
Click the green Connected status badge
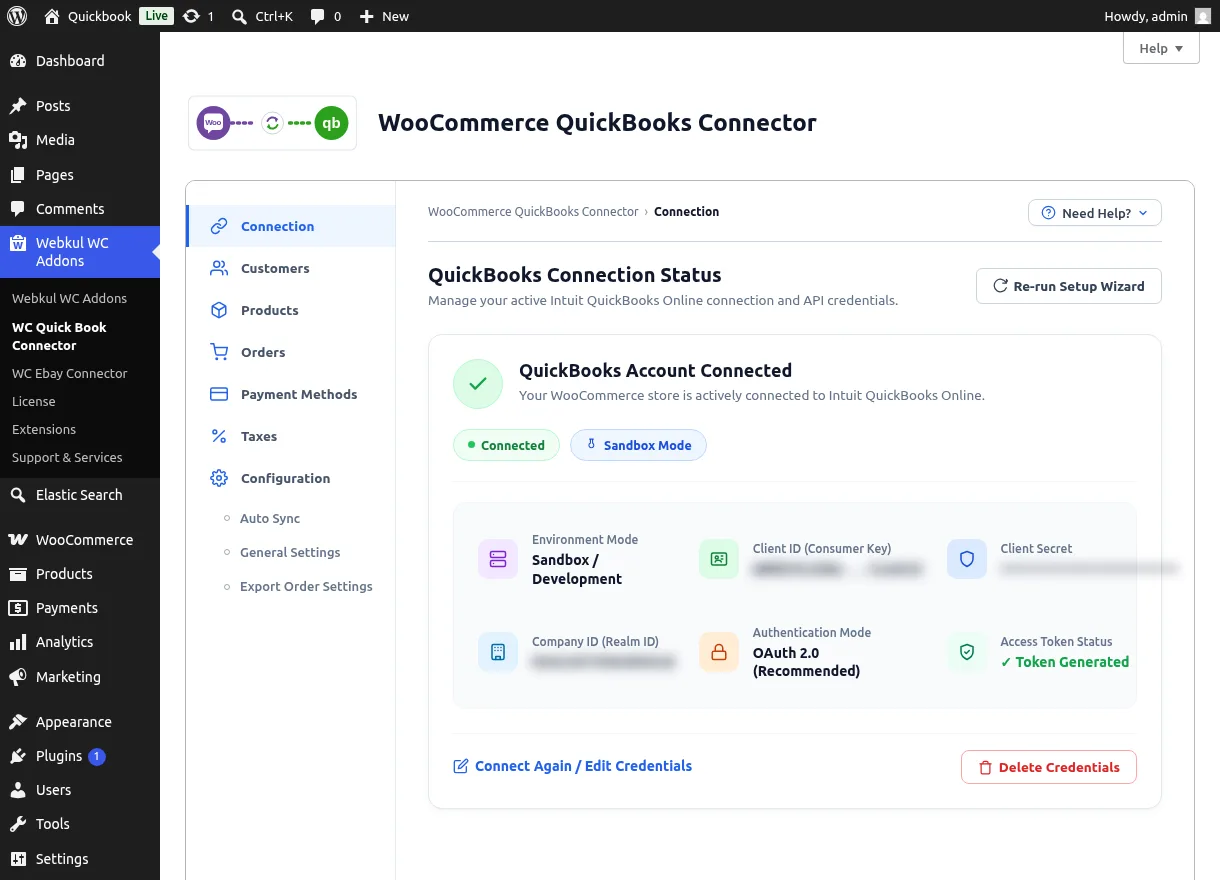[506, 445]
